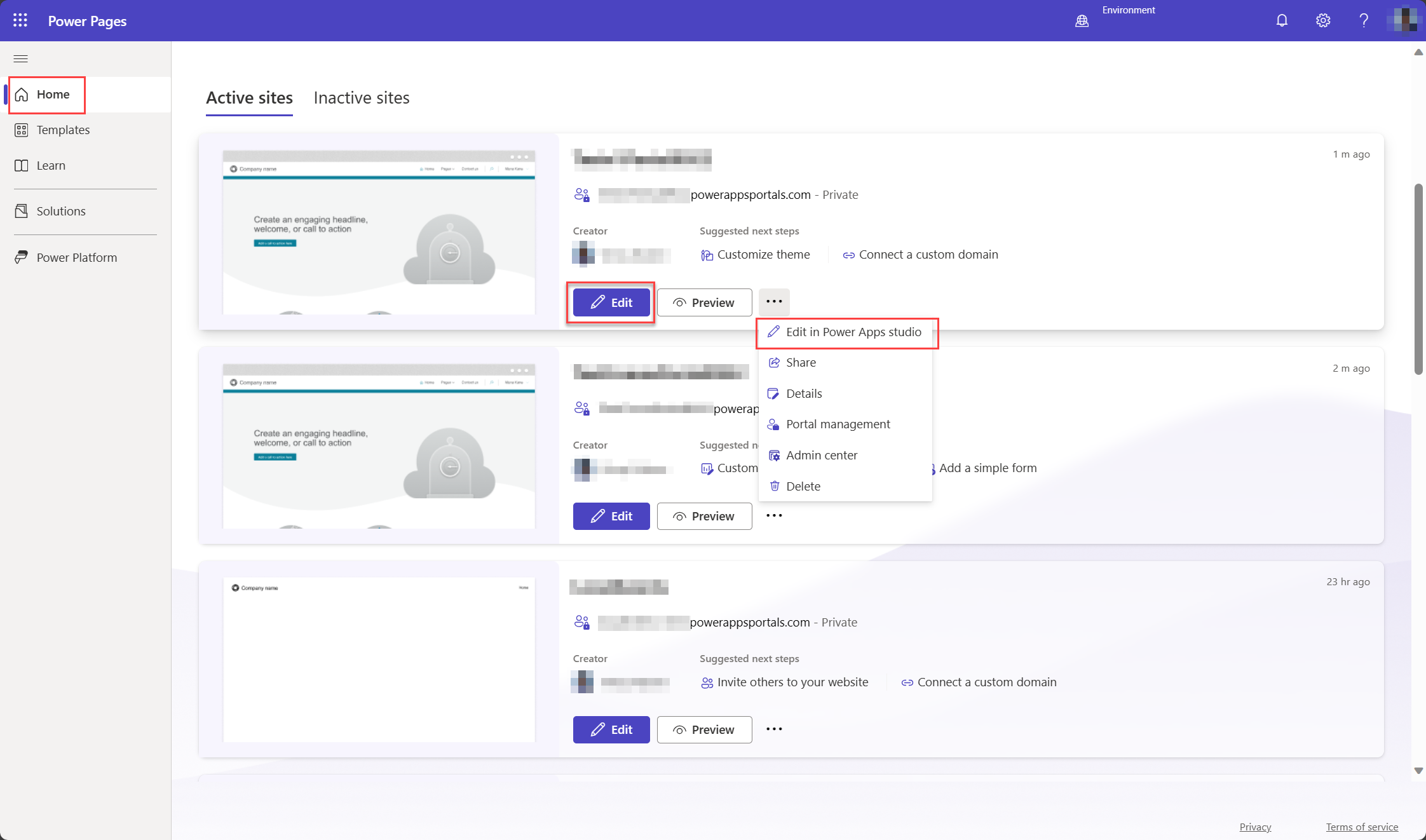Screen dimensions: 1426x840
Task: Click the Portal management option
Action: pyautogui.click(x=838, y=423)
